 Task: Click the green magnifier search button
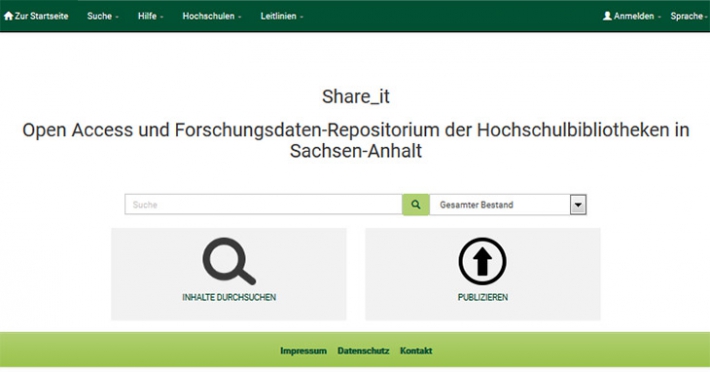coord(416,205)
